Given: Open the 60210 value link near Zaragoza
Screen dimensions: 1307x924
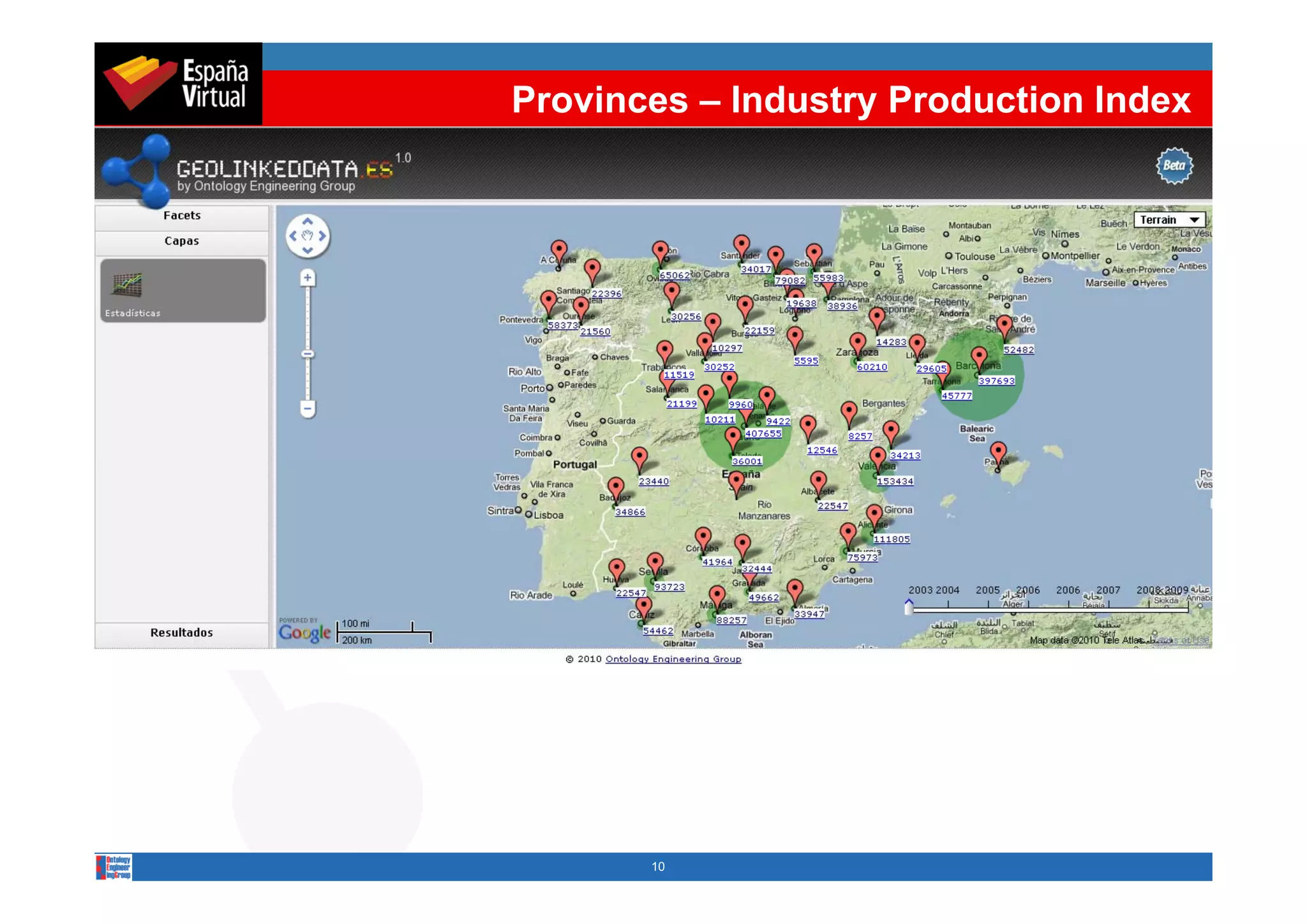Looking at the screenshot, I should click(872, 368).
